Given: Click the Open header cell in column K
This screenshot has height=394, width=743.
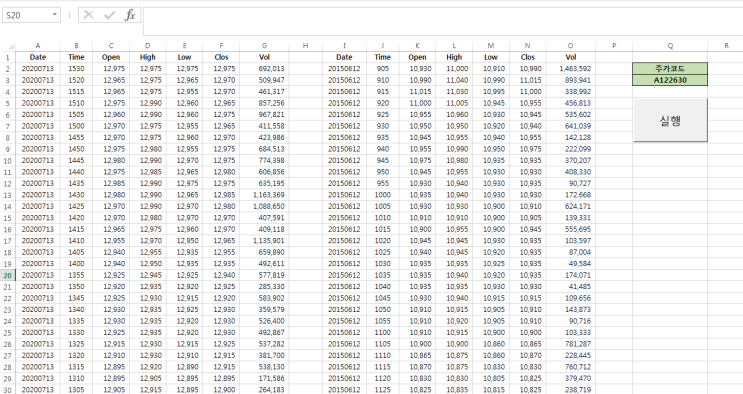Looking at the screenshot, I should pos(417,57).
